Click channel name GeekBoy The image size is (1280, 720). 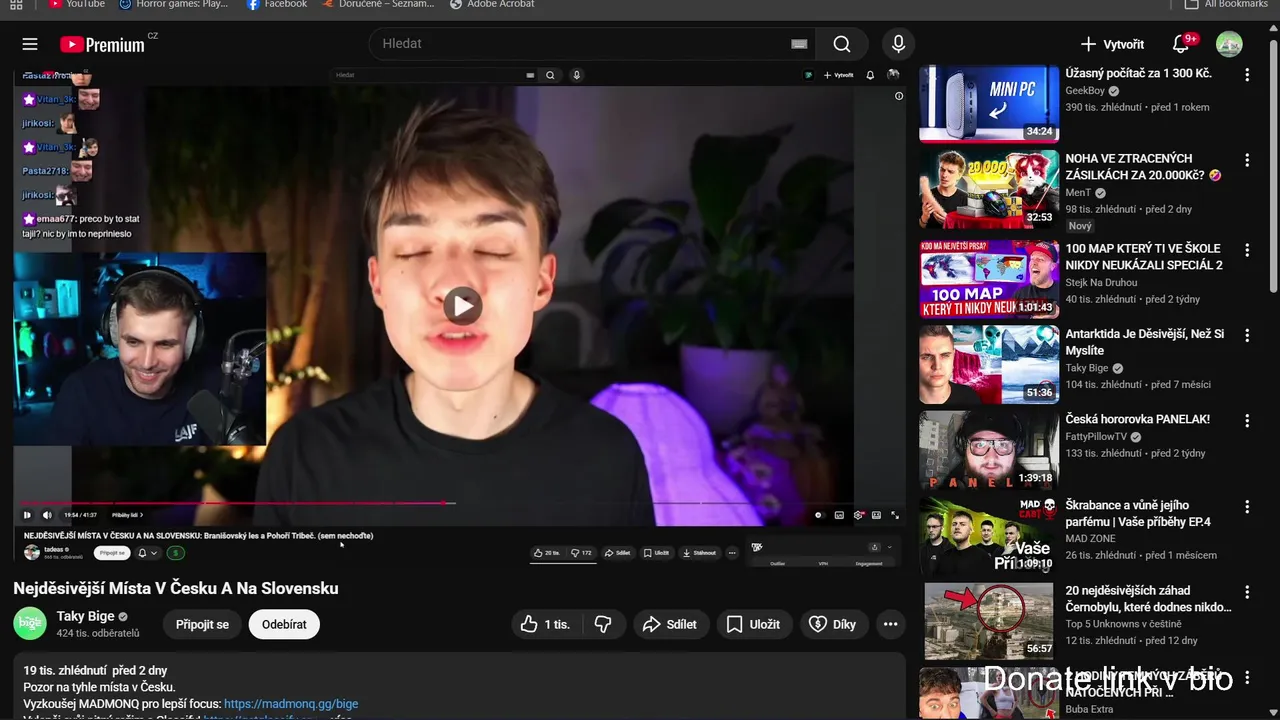[1085, 91]
